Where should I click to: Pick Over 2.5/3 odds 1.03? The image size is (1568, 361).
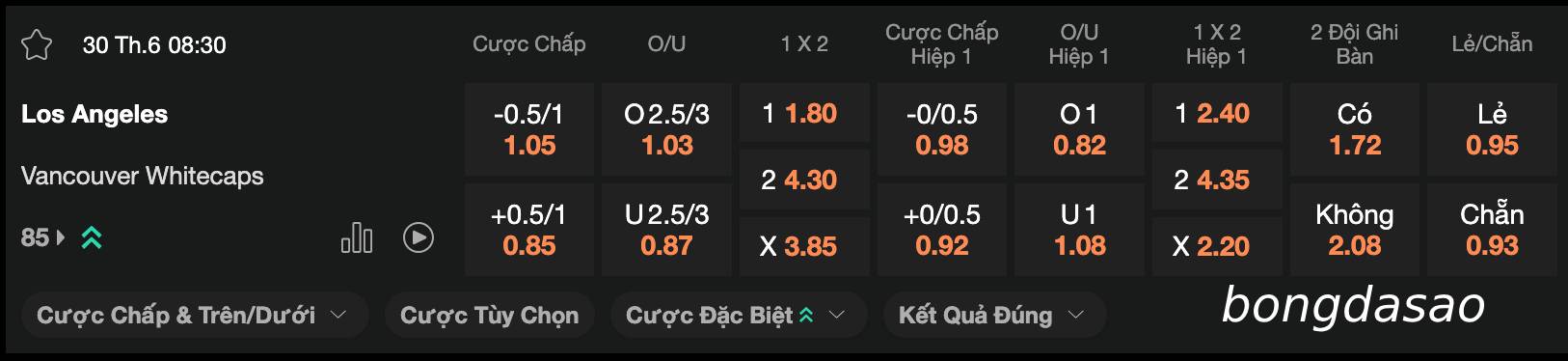click(x=666, y=129)
